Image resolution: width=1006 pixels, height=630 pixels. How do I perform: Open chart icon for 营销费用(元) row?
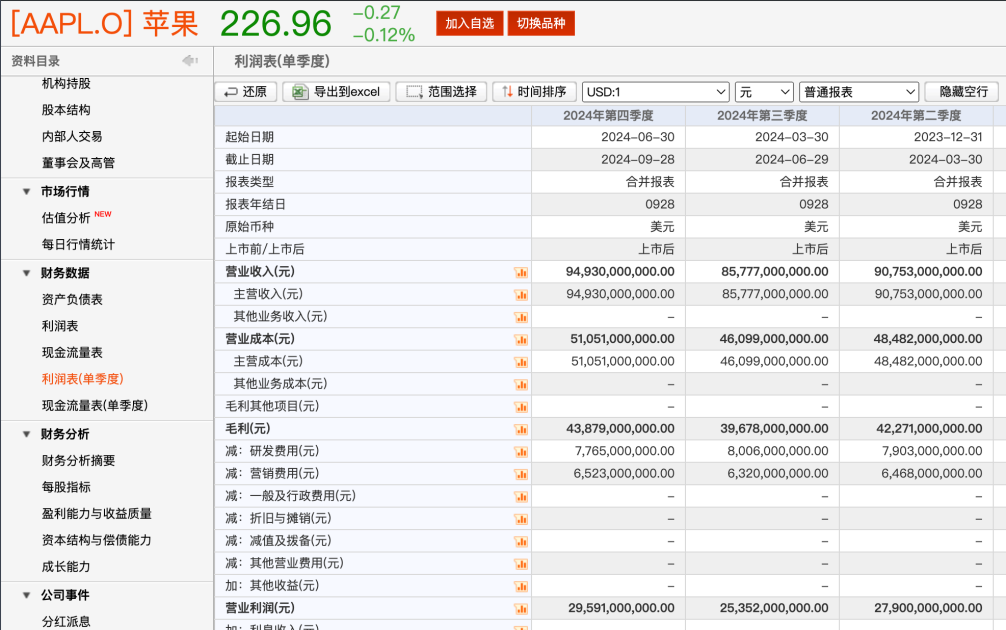coord(521,475)
